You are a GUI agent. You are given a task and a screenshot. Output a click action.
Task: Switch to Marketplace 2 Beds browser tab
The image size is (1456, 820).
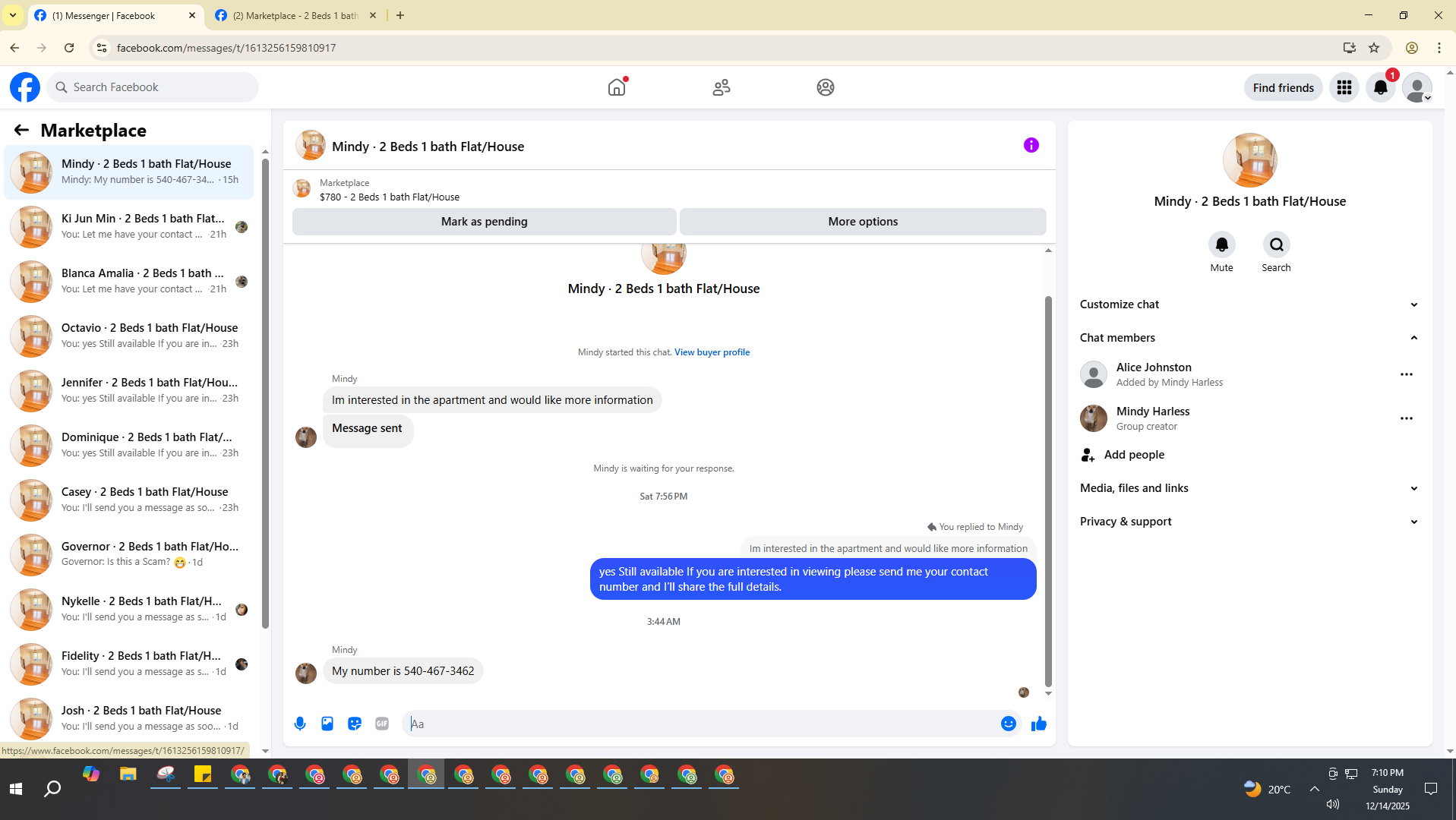pyautogui.click(x=296, y=15)
